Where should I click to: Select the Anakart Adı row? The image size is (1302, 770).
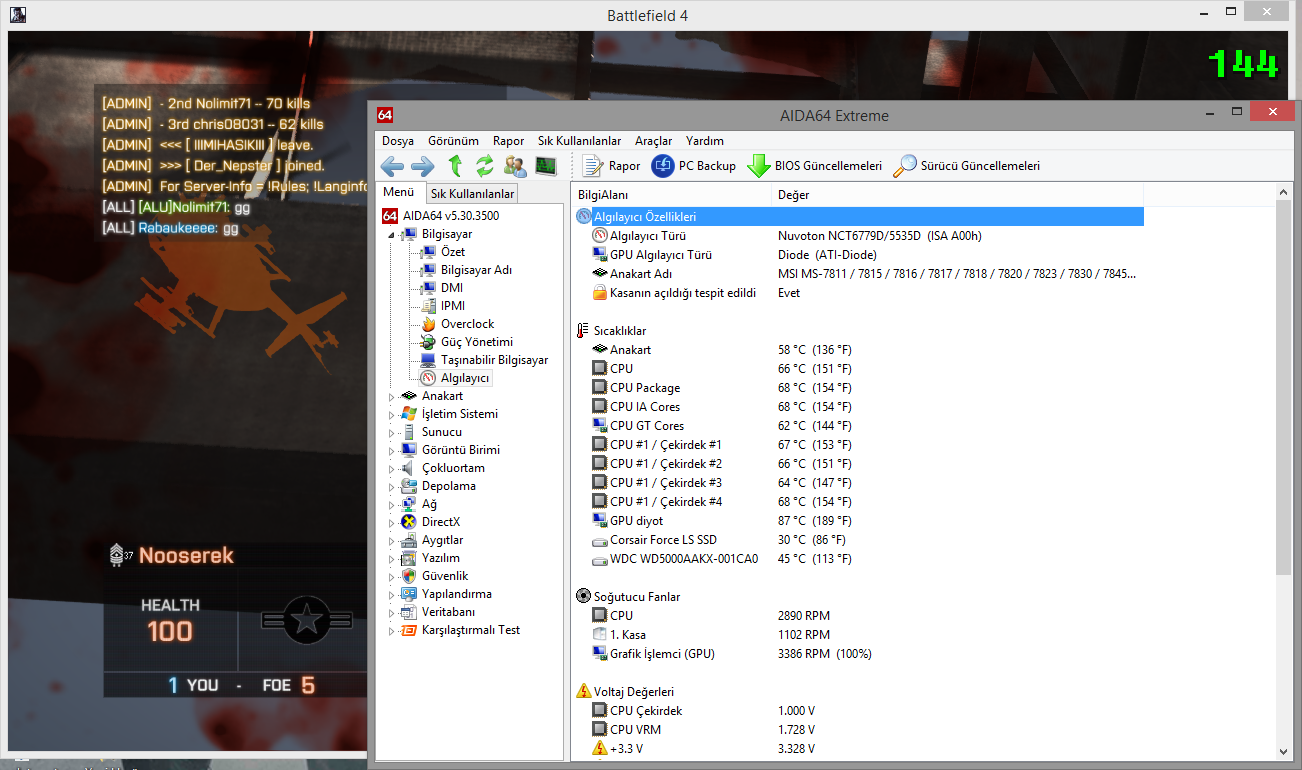click(860, 274)
